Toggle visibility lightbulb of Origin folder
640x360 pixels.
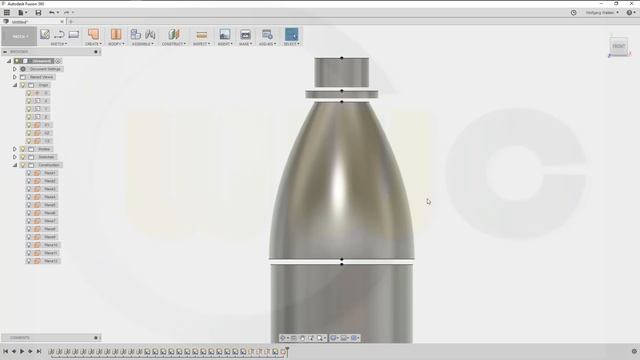tap(23, 85)
